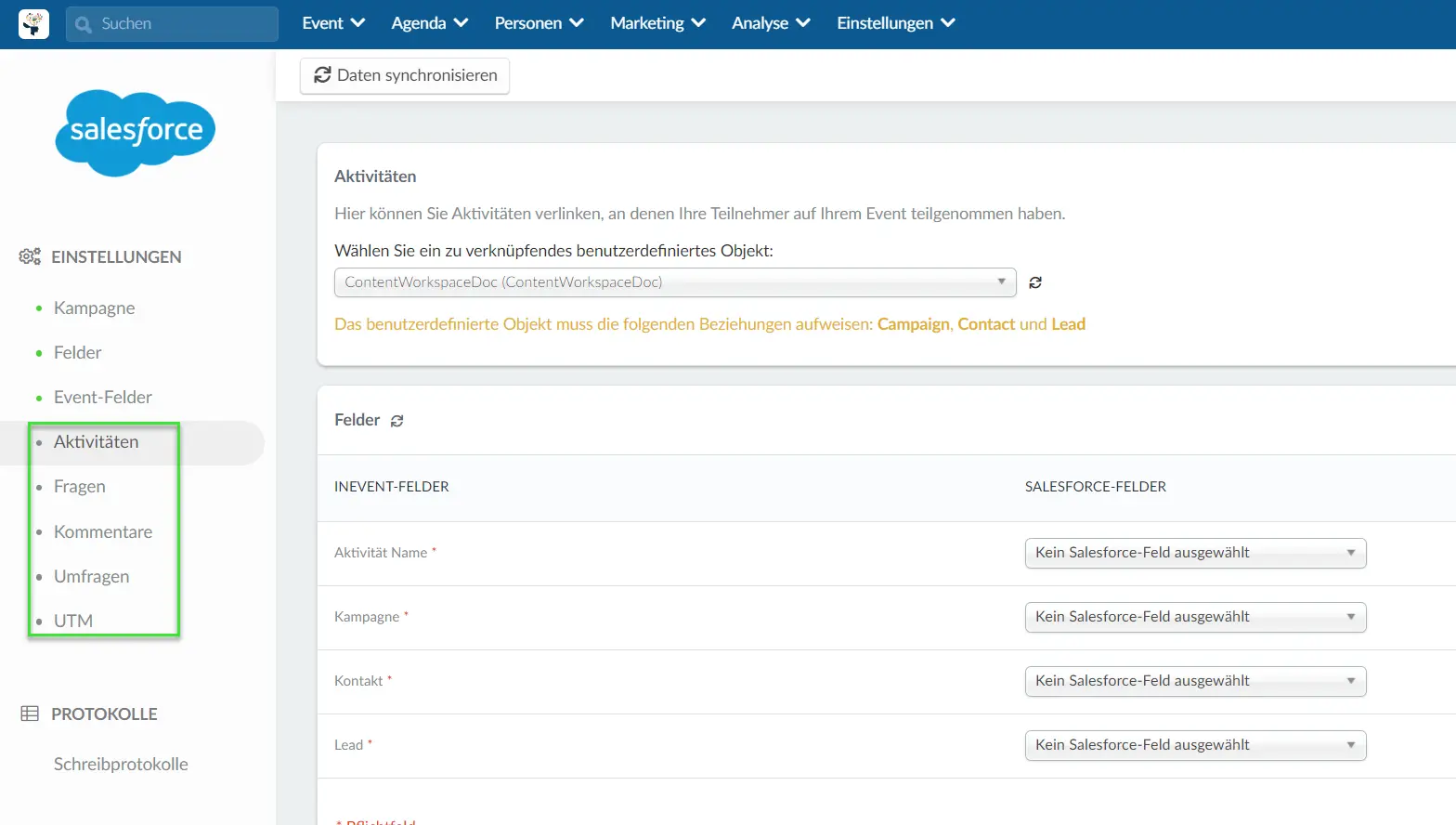Go to Kampagne settings in sidebar
The image size is (1456, 825).
(94, 308)
